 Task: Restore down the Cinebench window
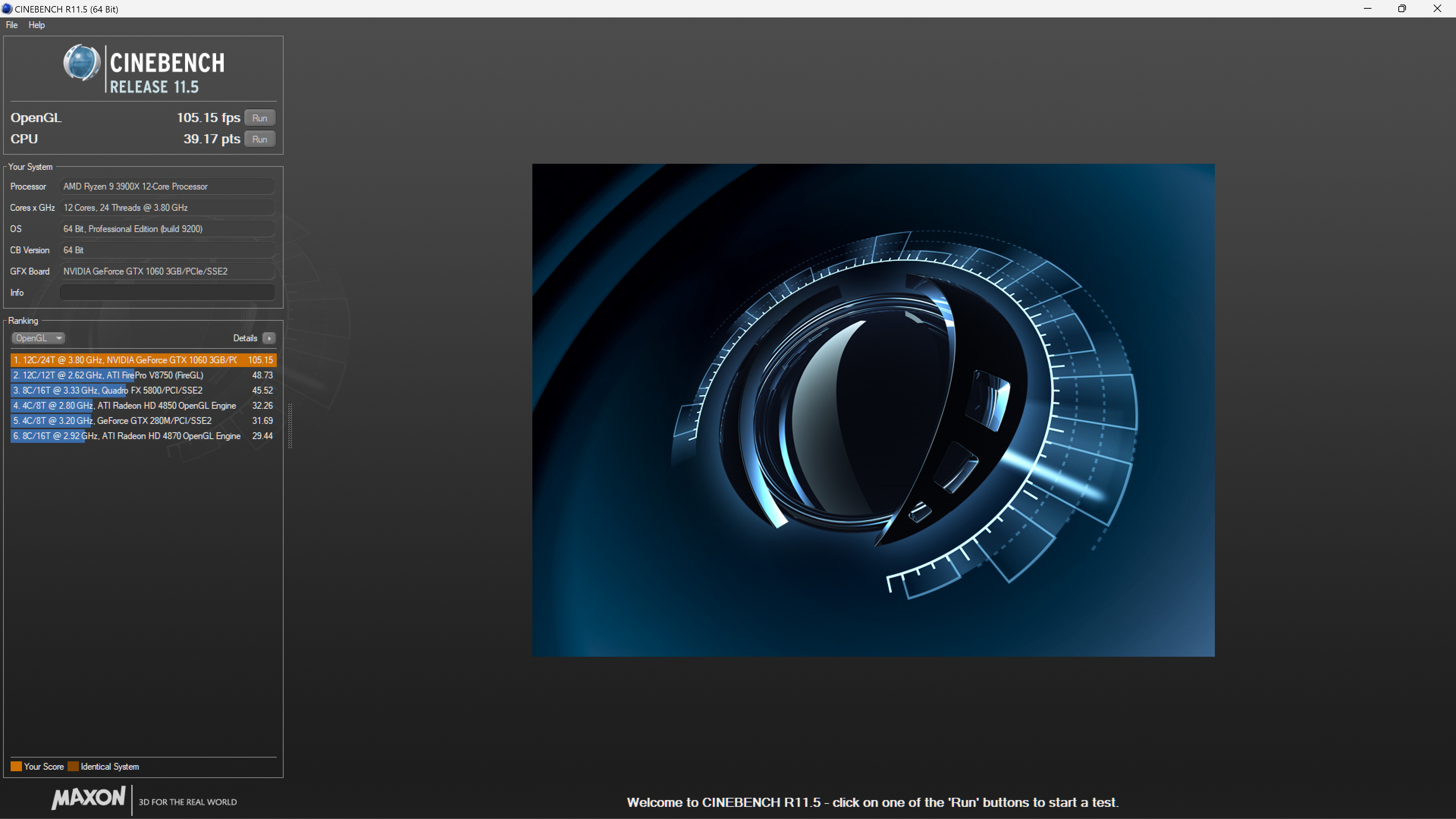click(1402, 8)
